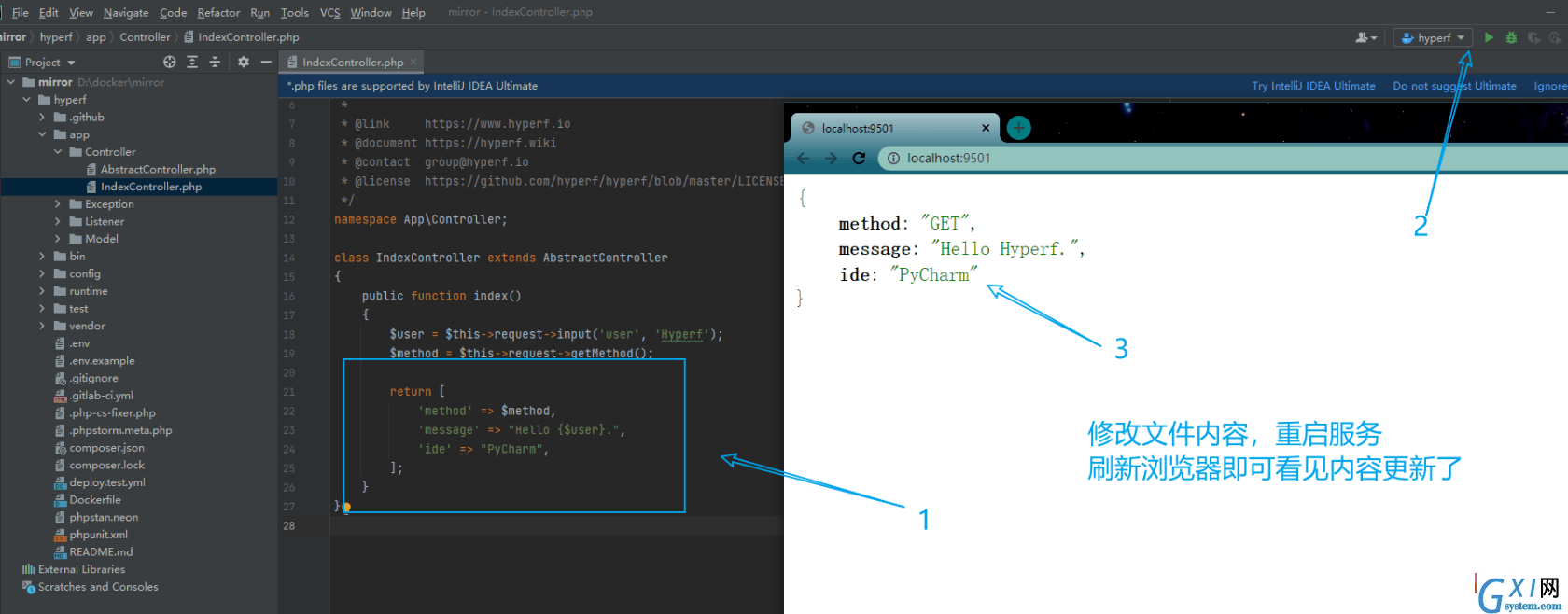Click the External Libraries icon
The height and width of the screenshot is (614, 1568).
pyautogui.click(x=29, y=569)
